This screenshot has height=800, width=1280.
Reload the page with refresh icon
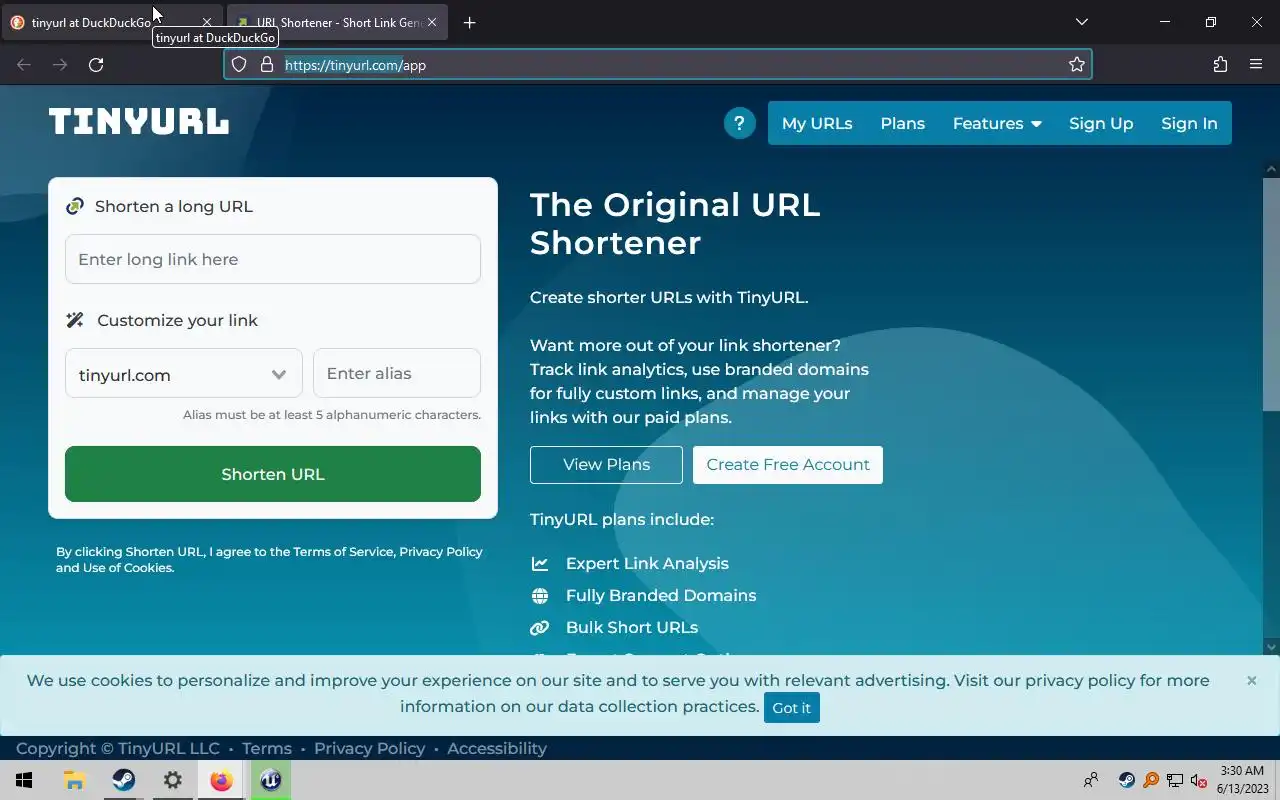(x=96, y=65)
